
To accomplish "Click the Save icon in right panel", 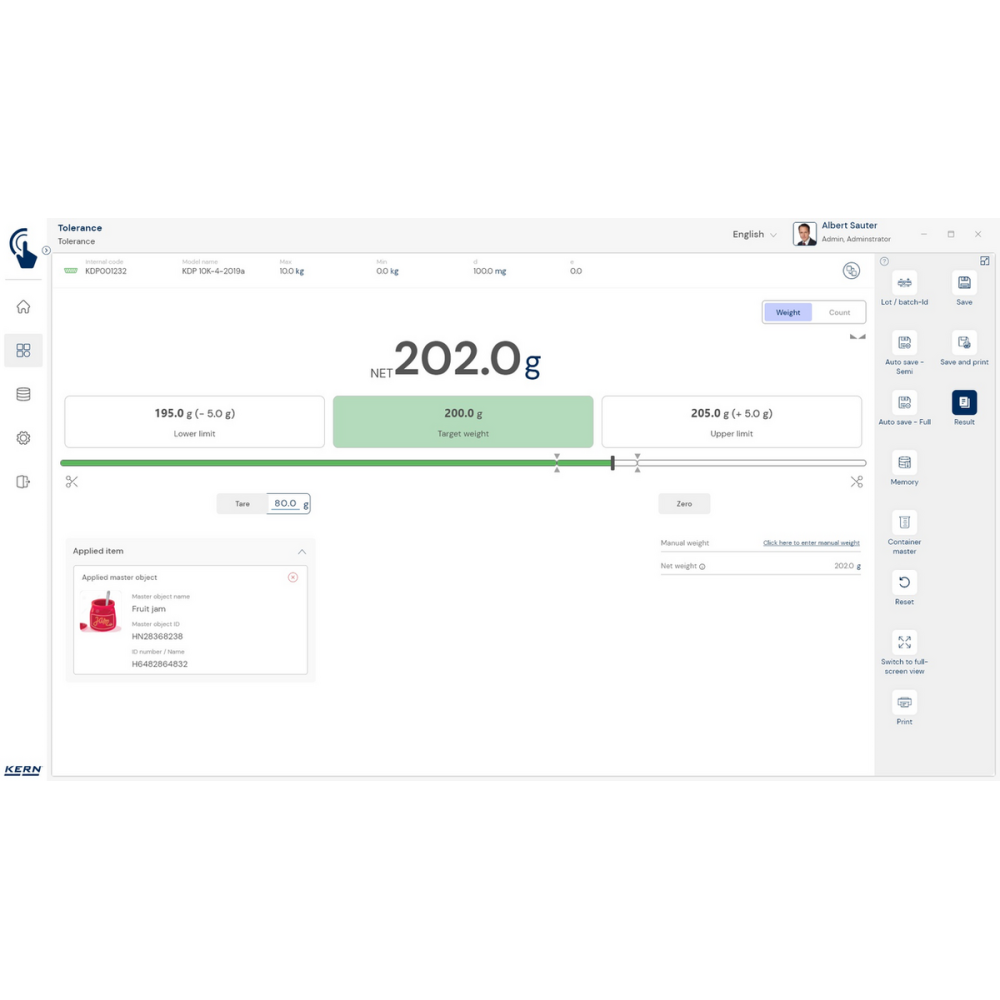I will 964,283.
